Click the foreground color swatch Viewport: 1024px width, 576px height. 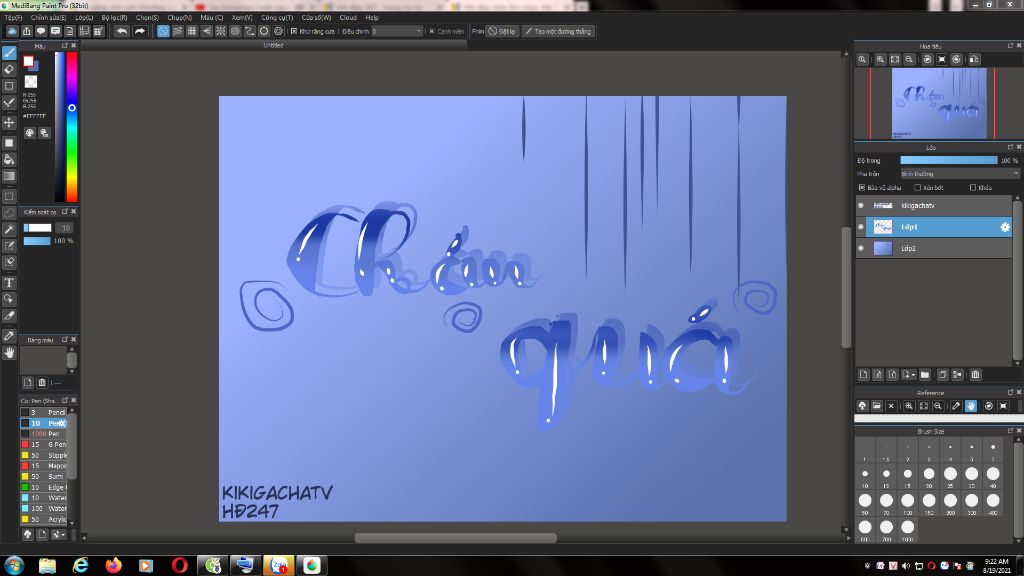pos(28,61)
